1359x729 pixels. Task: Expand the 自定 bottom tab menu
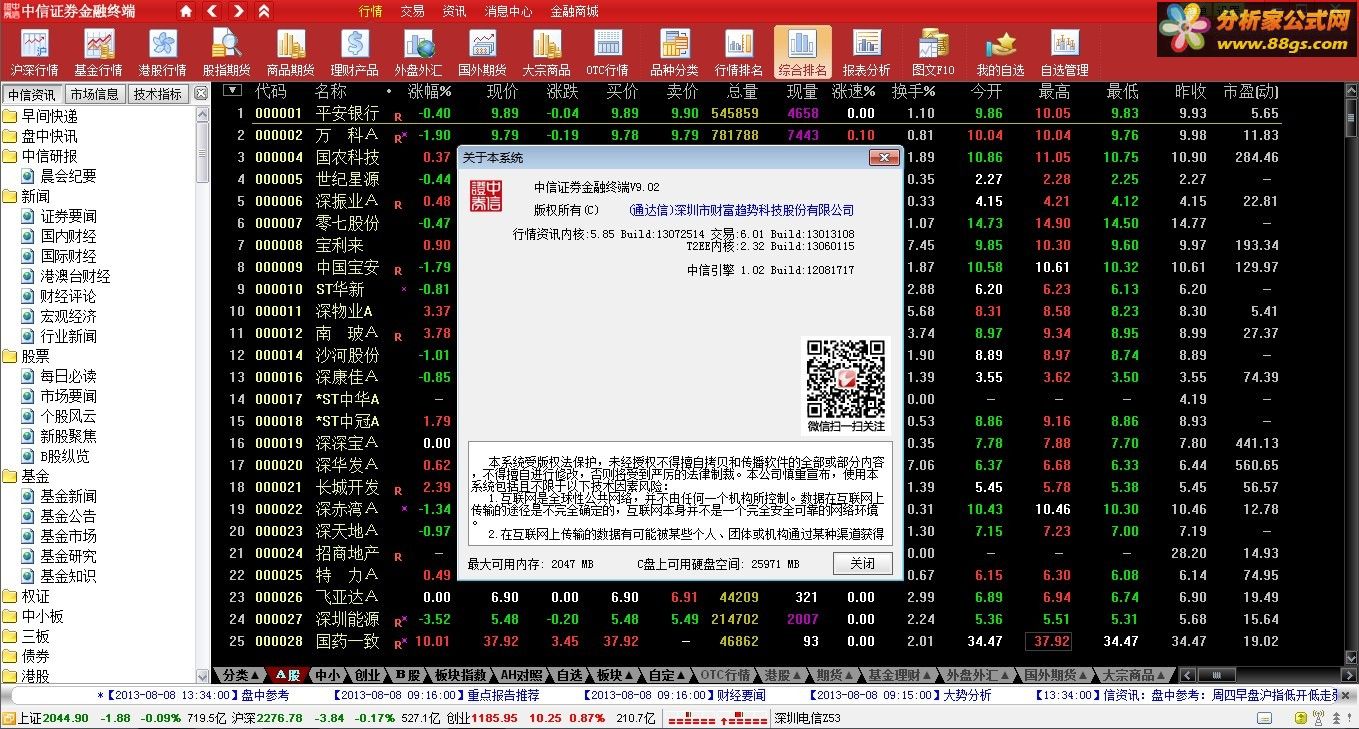coord(667,675)
